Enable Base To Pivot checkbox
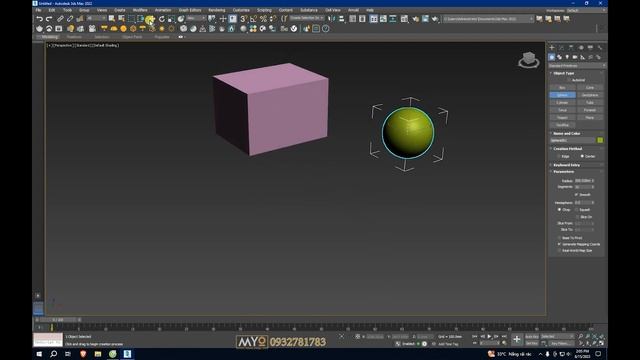 point(559,238)
